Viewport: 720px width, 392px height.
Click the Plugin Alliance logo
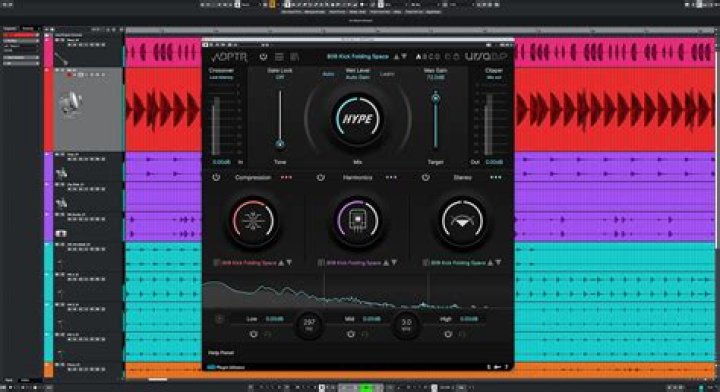pyautogui.click(x=225, y=367)
